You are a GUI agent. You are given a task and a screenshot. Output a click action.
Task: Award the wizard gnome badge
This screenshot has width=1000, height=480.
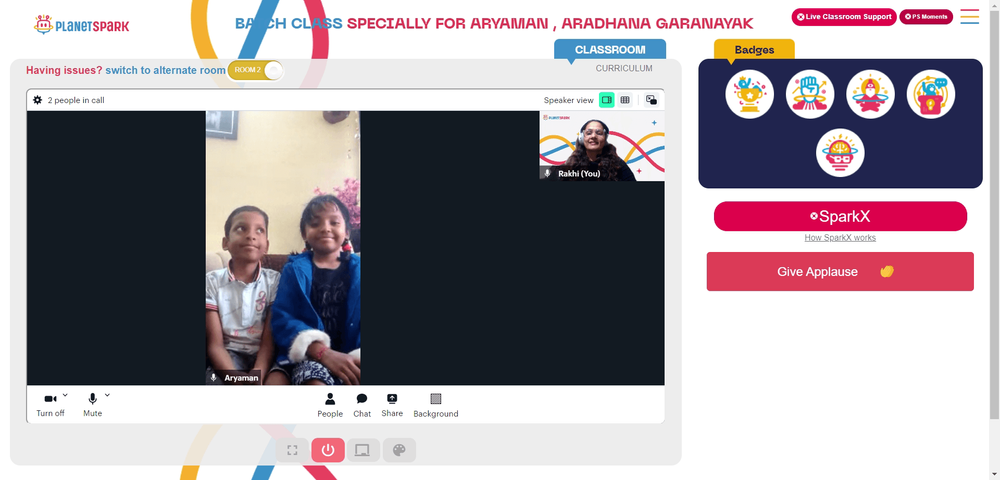[870, 94]
